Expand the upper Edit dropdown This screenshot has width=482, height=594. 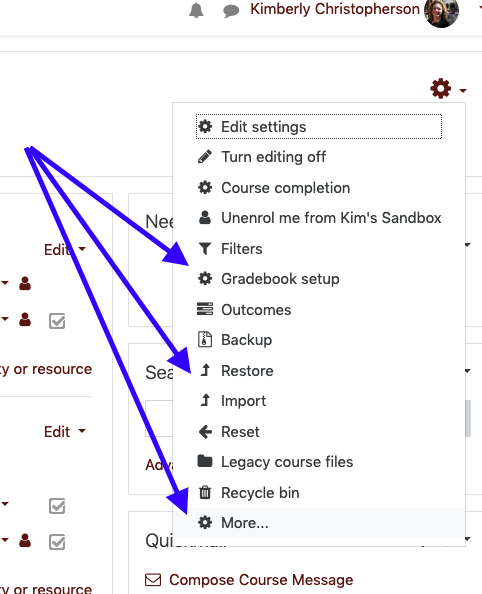point(65,250)
